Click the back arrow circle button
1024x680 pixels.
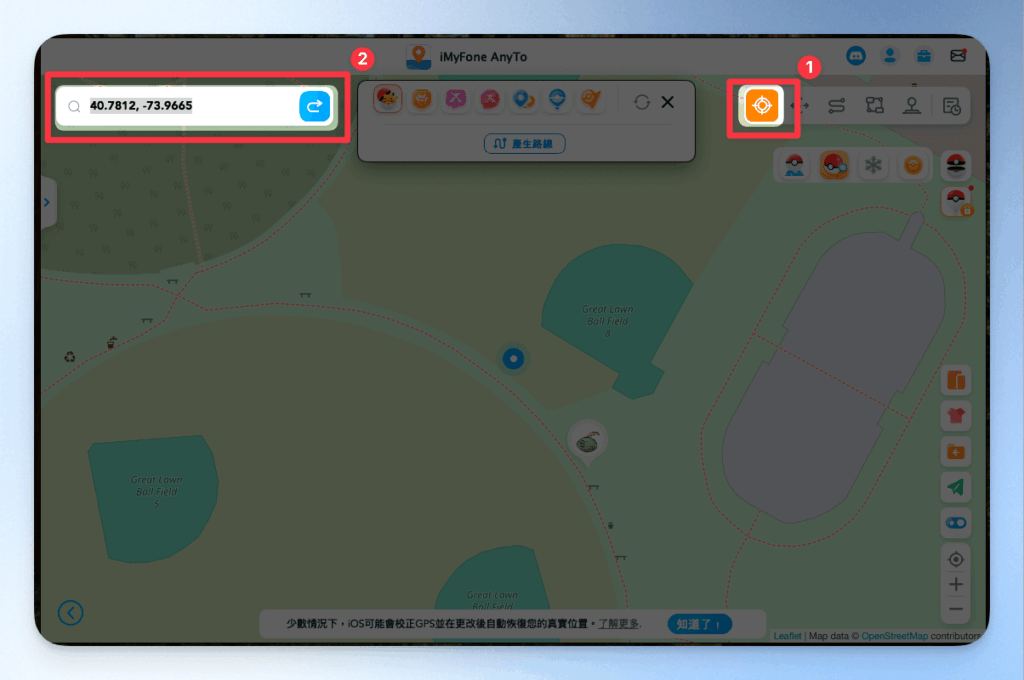pyautogui.click(x=71, y=613)
